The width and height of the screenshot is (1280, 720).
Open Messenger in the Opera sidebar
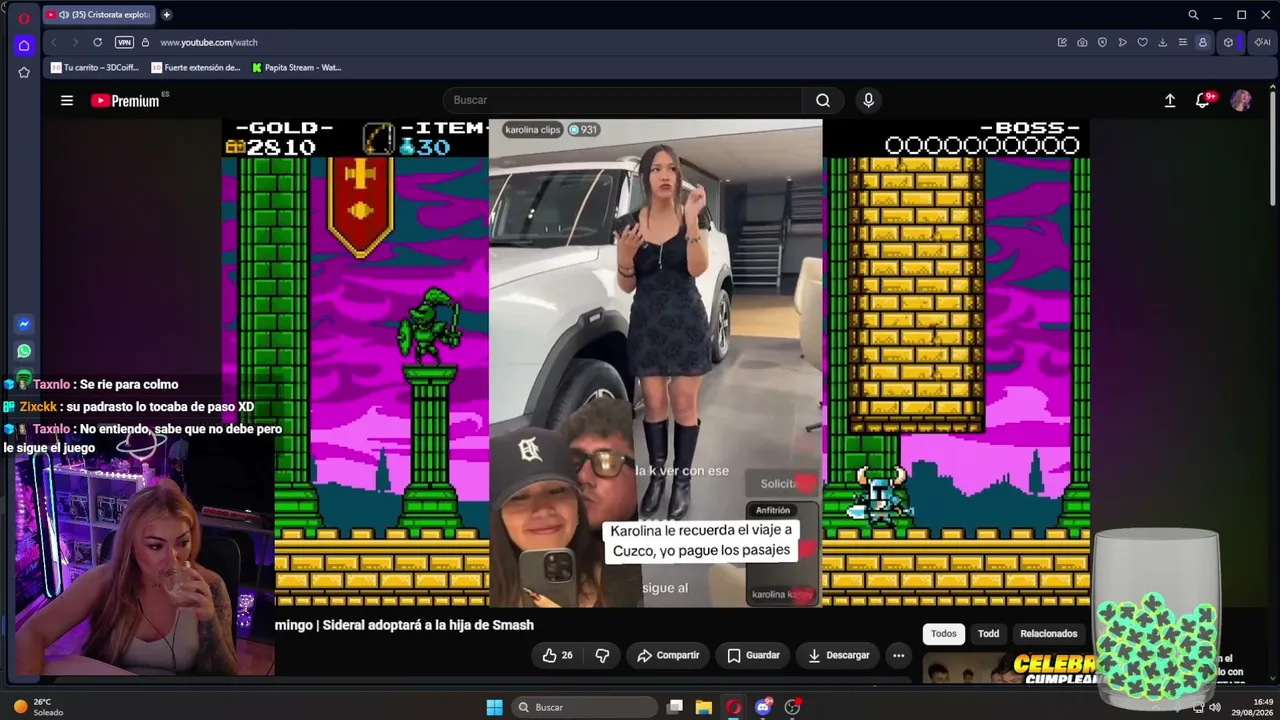(24, 324)
